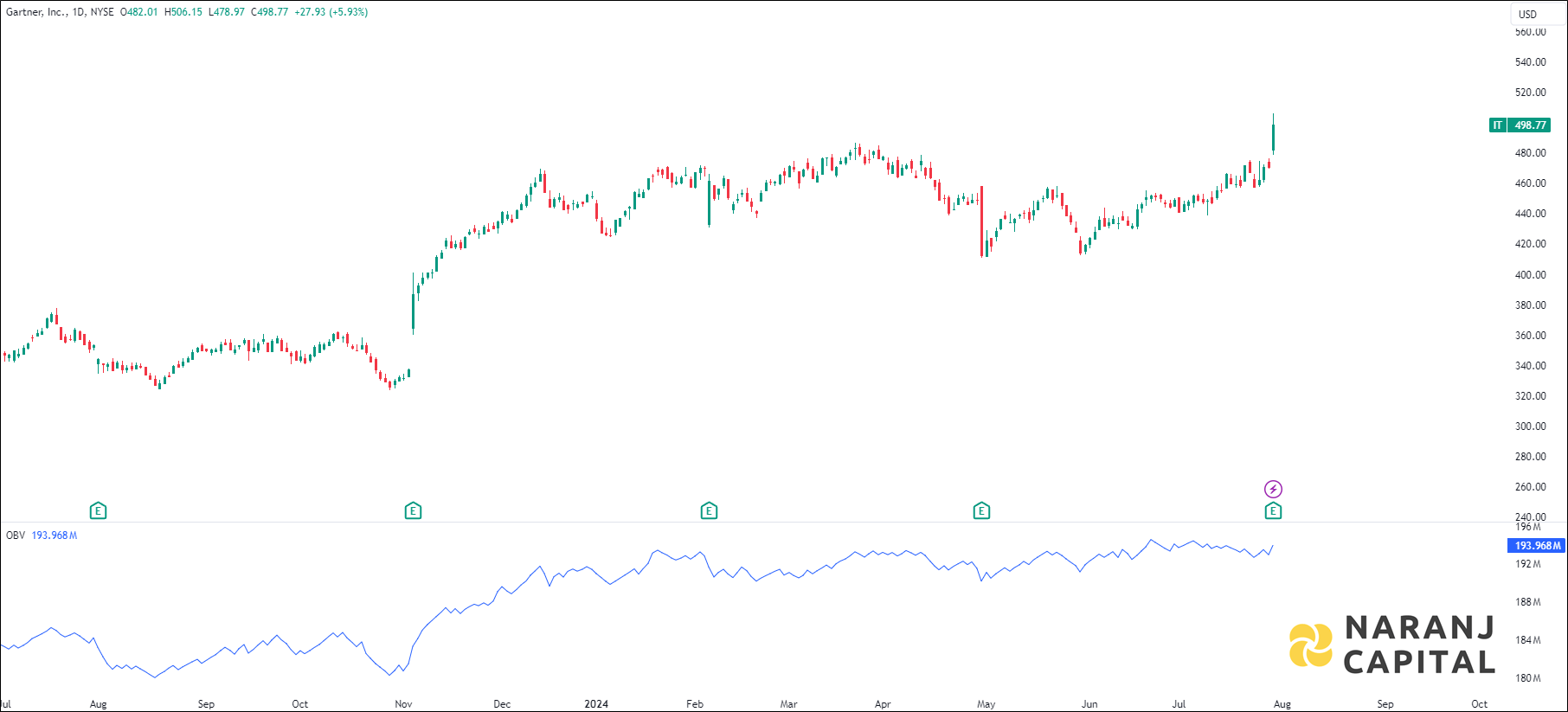Click 440.00 on the price scale

coord(1530,214)
